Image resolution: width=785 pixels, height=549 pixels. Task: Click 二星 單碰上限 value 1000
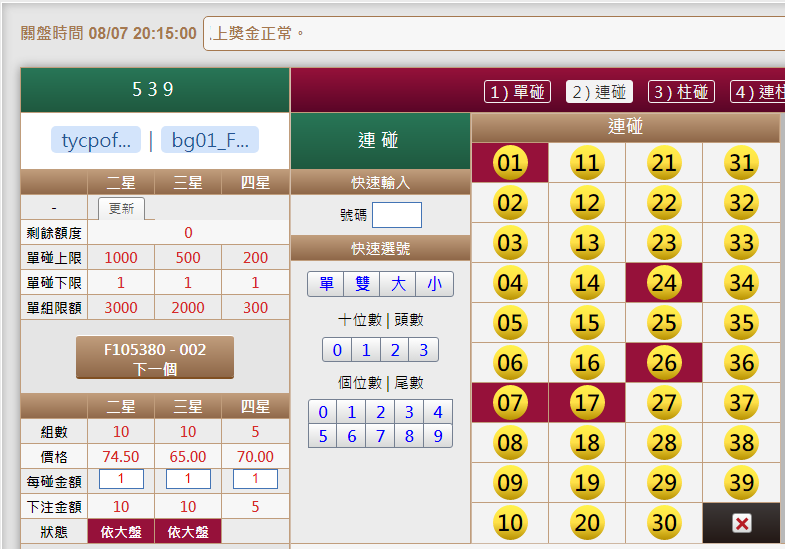click(121, 257)
